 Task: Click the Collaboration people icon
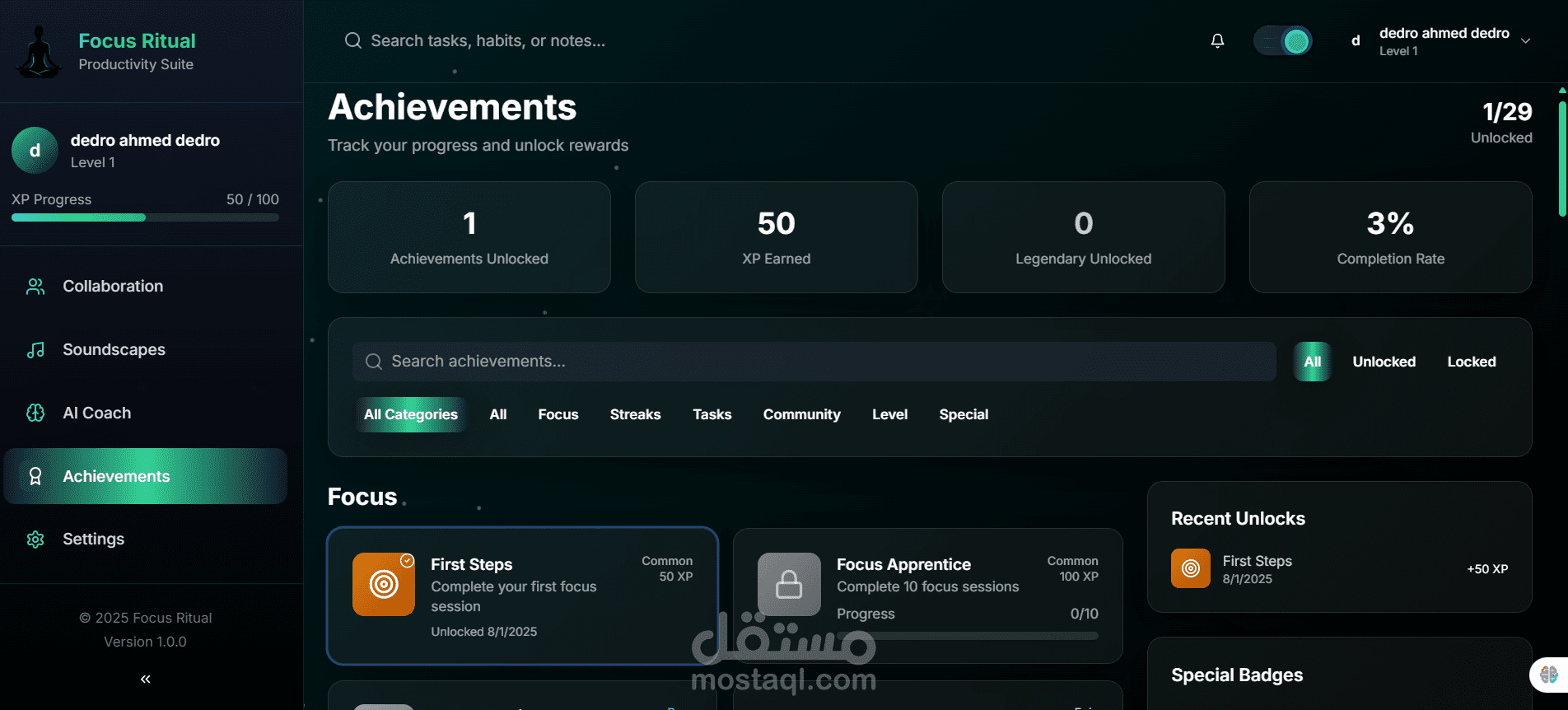pyautogui.click(x=35, y=286)
